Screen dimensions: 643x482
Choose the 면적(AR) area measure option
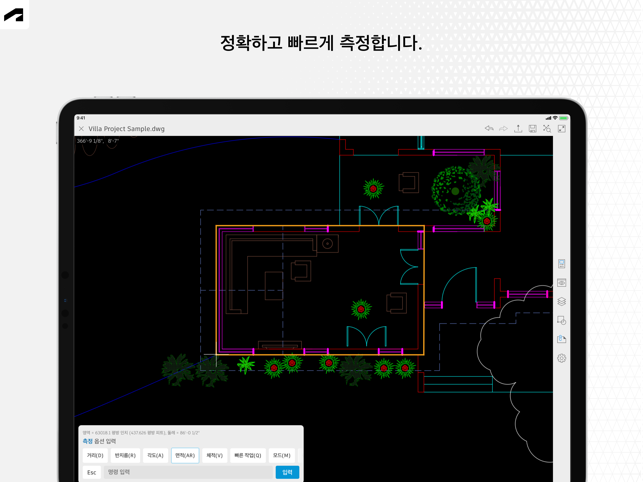click(185, 456)
